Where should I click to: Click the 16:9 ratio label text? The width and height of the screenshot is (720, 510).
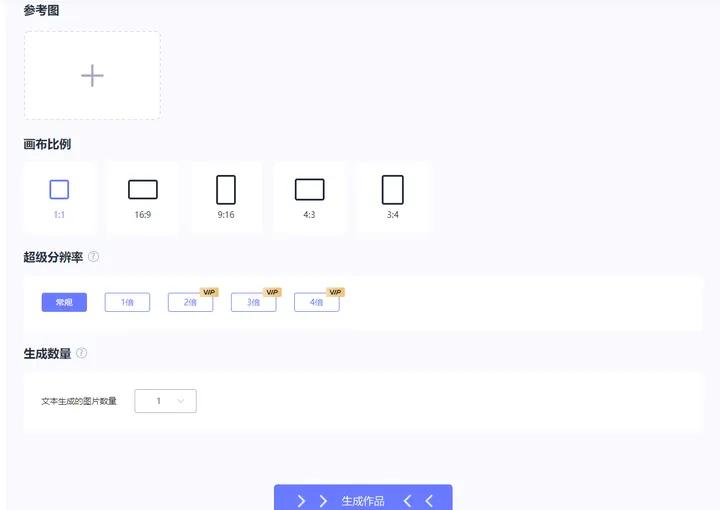coord(143,215)
